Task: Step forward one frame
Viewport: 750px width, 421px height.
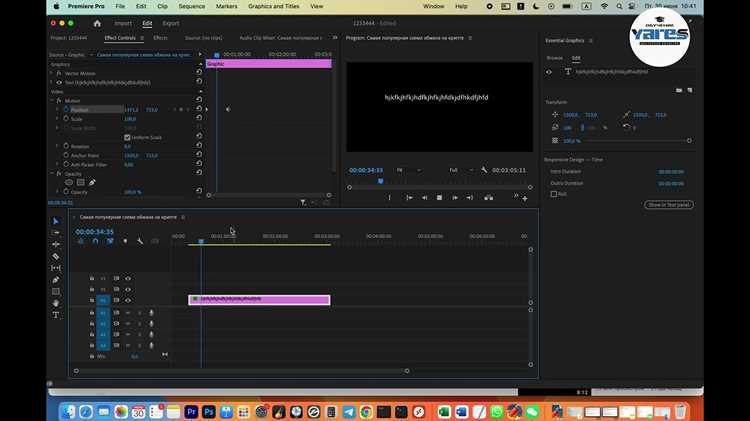Action: (x=454, y=198)
